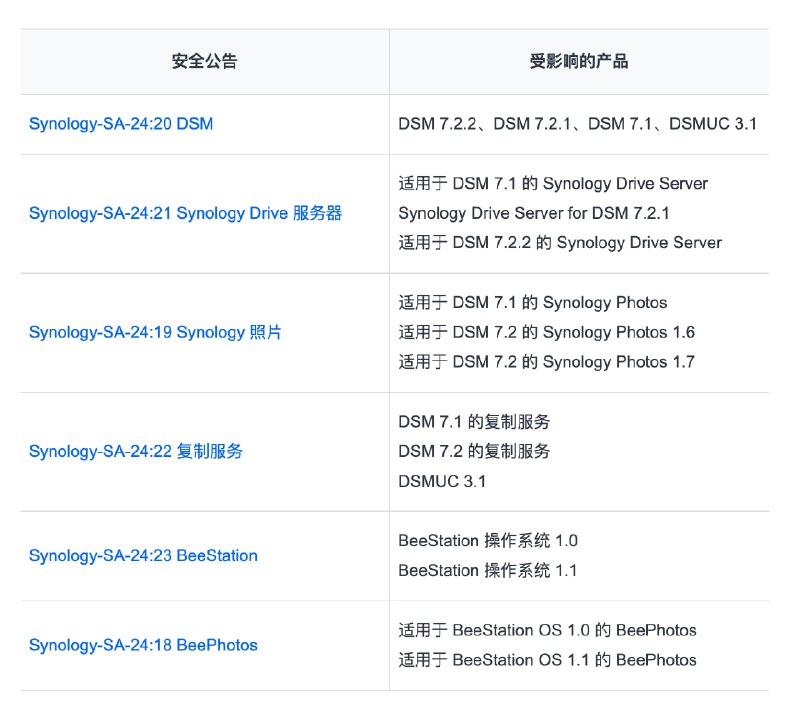Click the 受影响的产品 column header
The width and height of the screenshot is (800, 710).
pos(578,62)
